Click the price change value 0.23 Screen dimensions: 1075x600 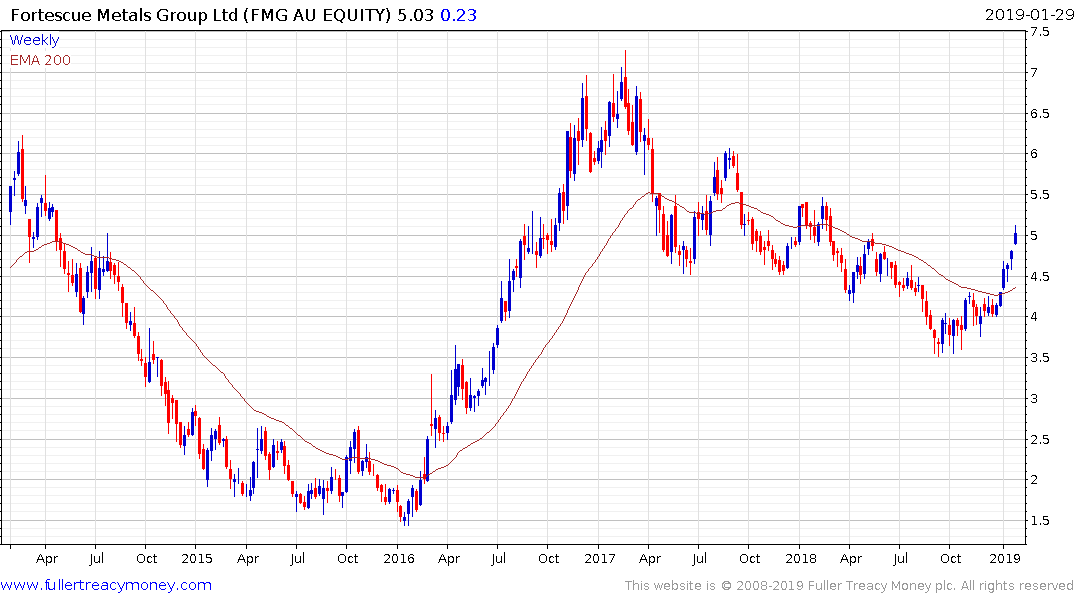click(x=458, y=14)
